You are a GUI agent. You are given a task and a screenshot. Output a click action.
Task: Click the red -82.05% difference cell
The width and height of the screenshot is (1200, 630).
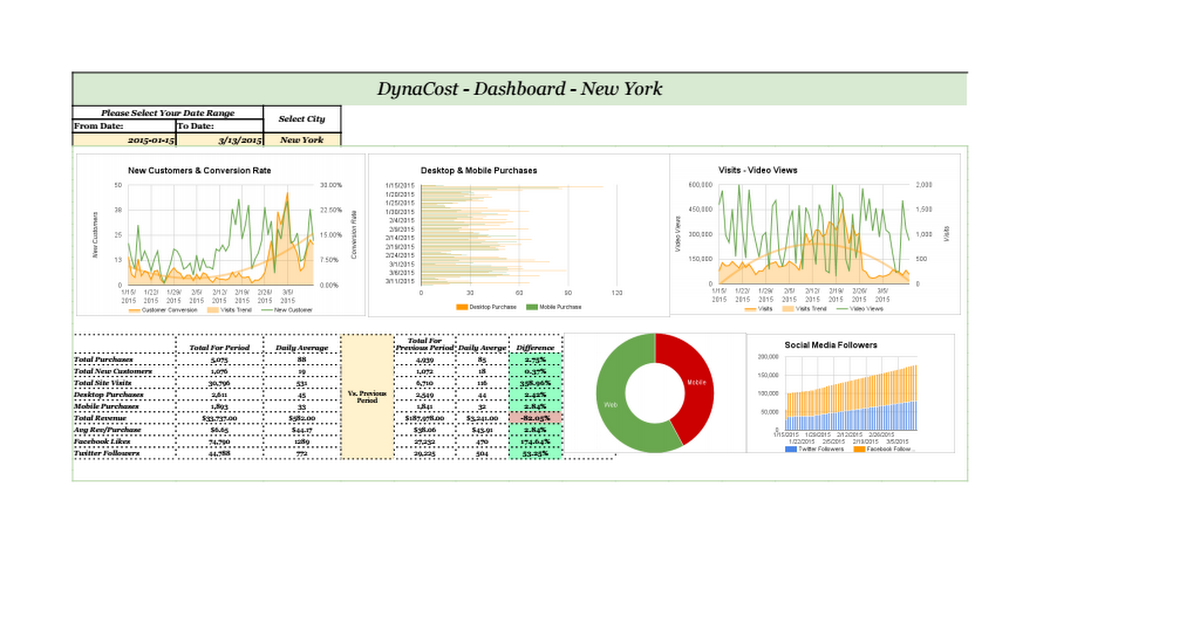pos(535,419)
